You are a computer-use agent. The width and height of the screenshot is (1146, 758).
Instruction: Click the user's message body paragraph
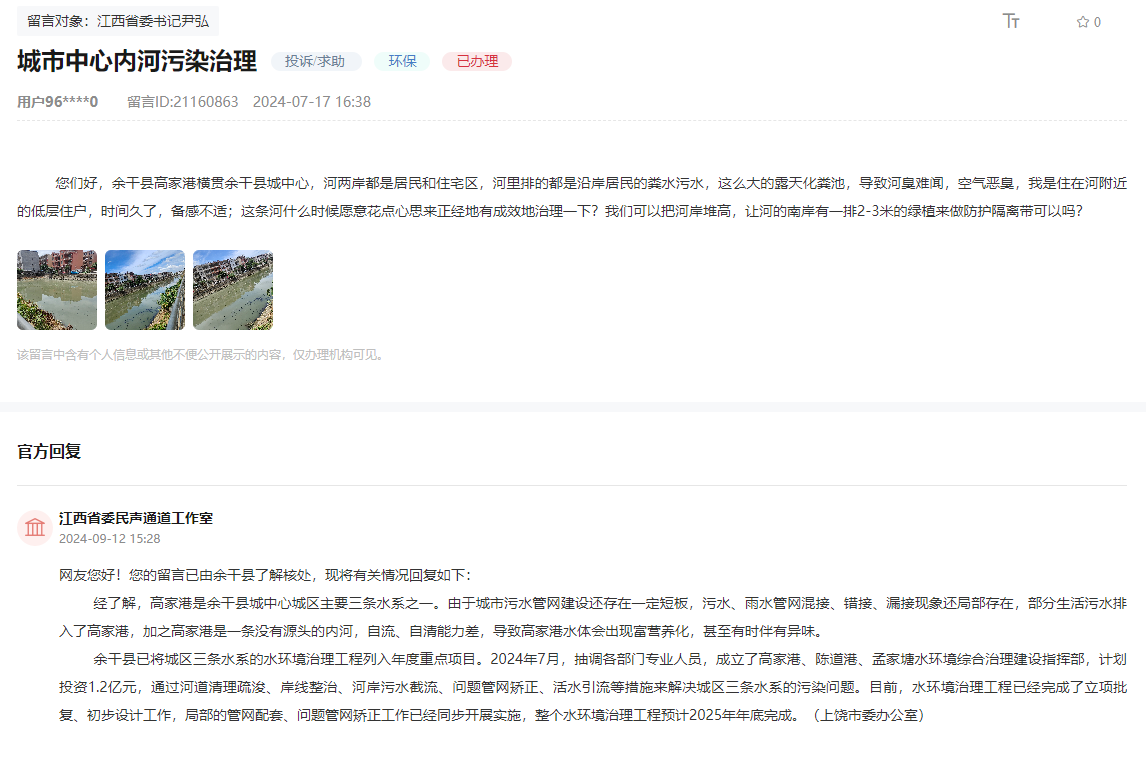tap(572, 197)
